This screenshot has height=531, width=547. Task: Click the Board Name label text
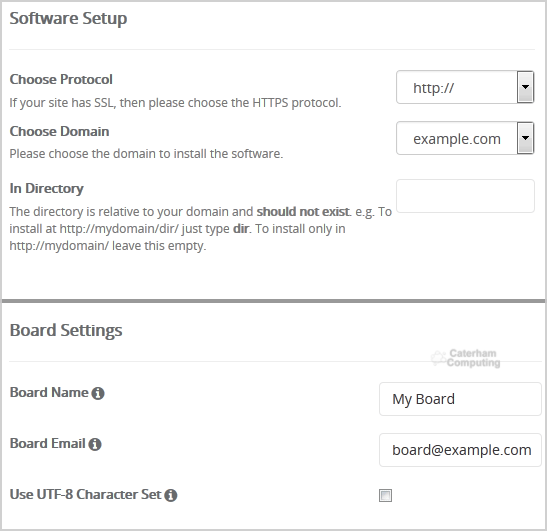(49, 393)
